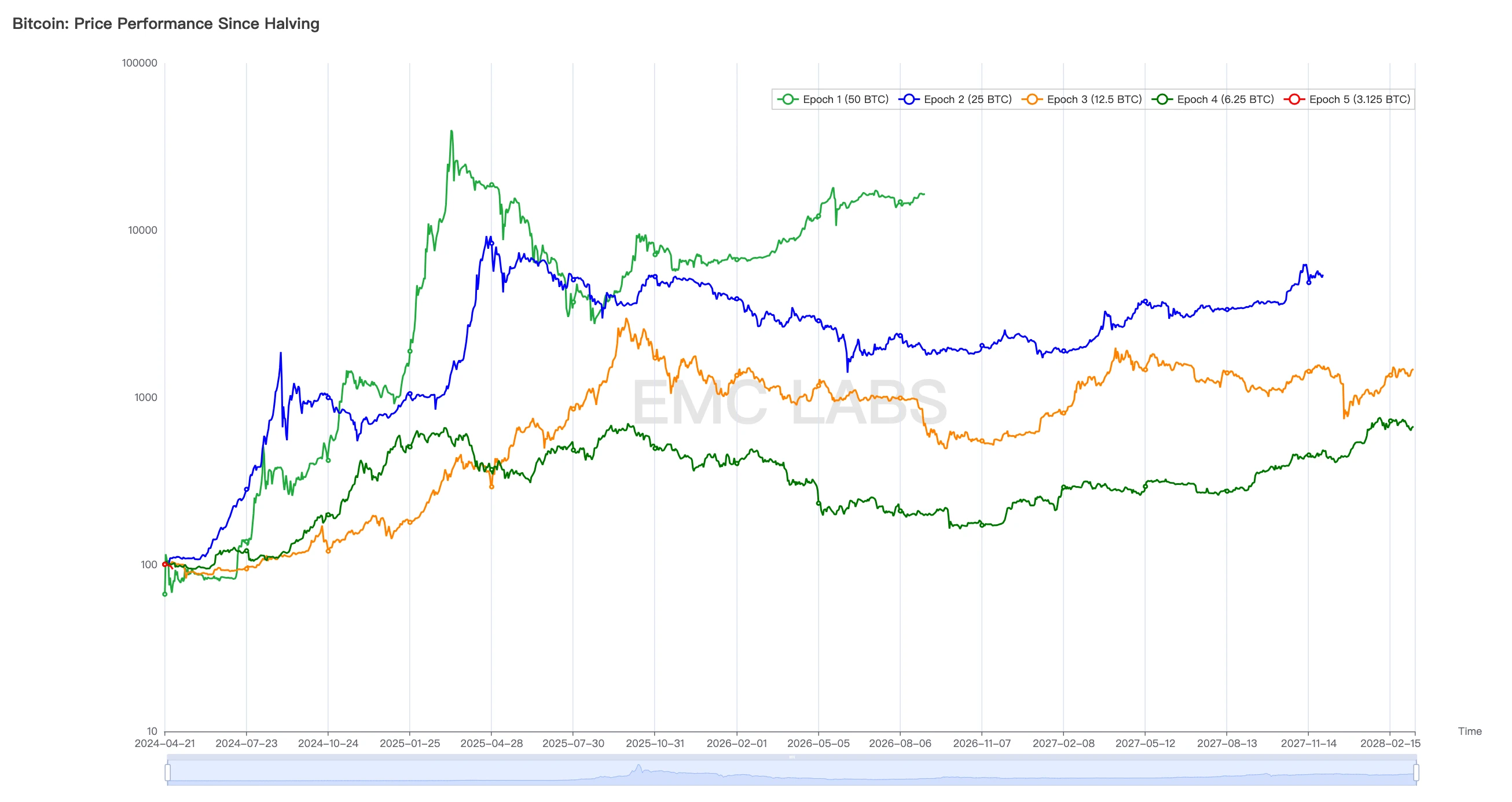The height and width of the screenshot is (802, 1512).
Task: Toggle 'Epoch 5 (3.125 BTC)' legend text
Action: tap(1359, 99)
